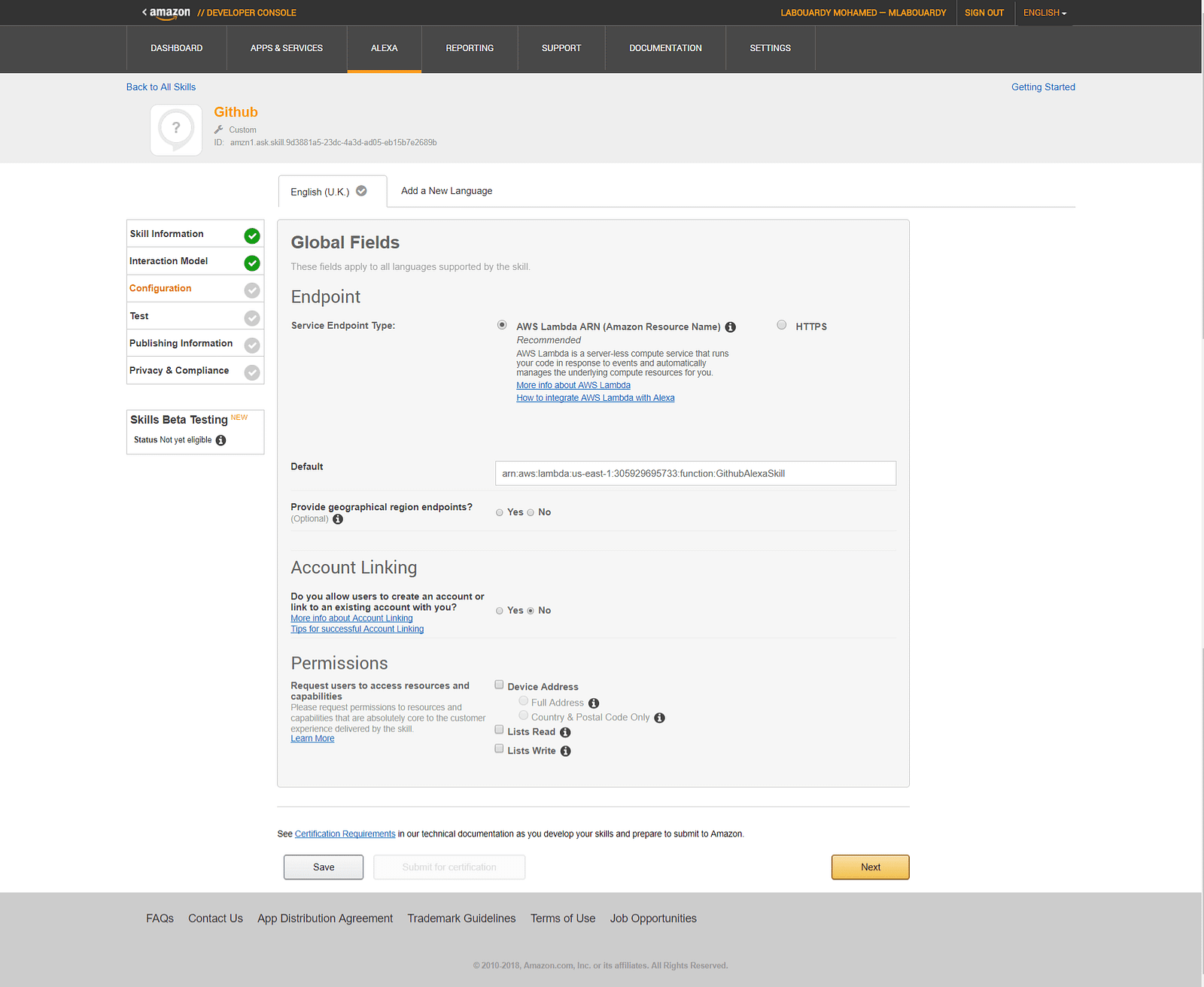
Task: Click Add a New Language tab
Action: (x=447, y=191)
